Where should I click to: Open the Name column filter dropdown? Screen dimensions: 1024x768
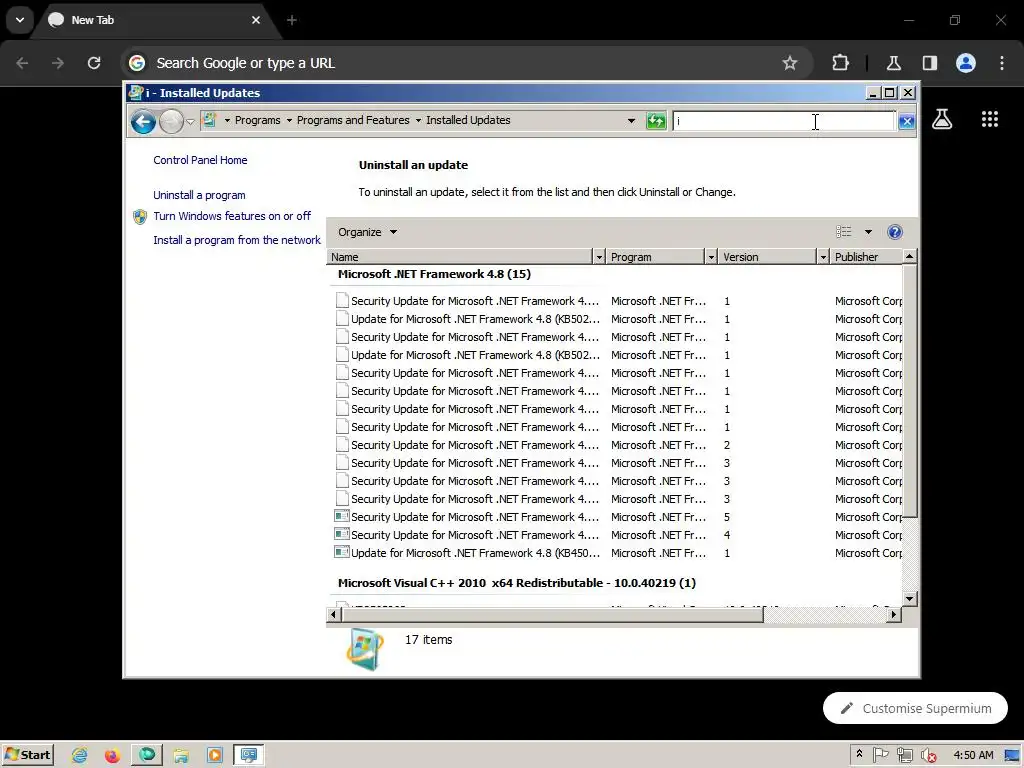[x=599, y=257]
